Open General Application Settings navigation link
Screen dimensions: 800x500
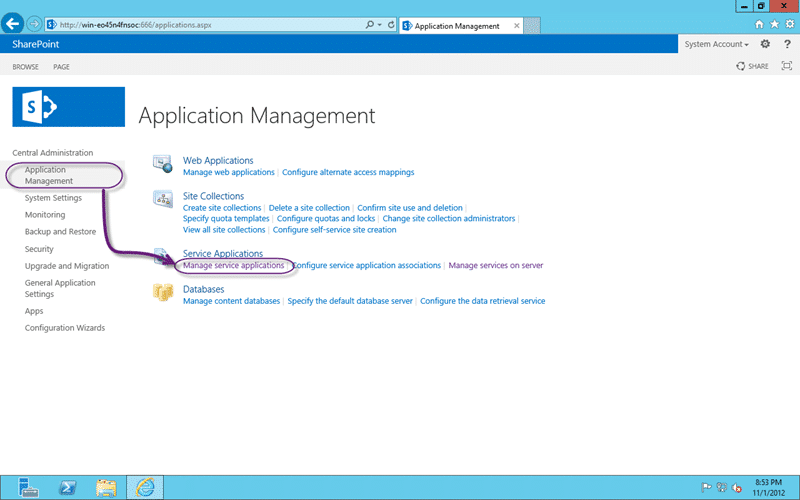60,288
